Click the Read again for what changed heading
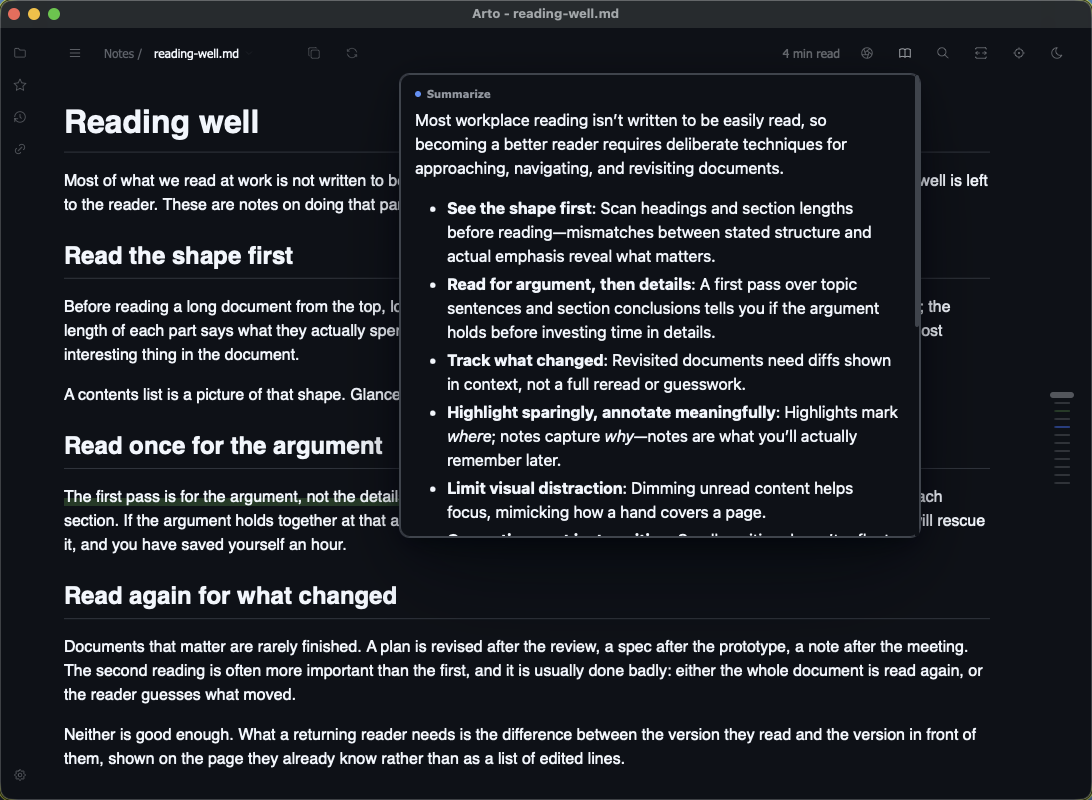Viewport: 1092px width, 800px height. pos(231,596)
